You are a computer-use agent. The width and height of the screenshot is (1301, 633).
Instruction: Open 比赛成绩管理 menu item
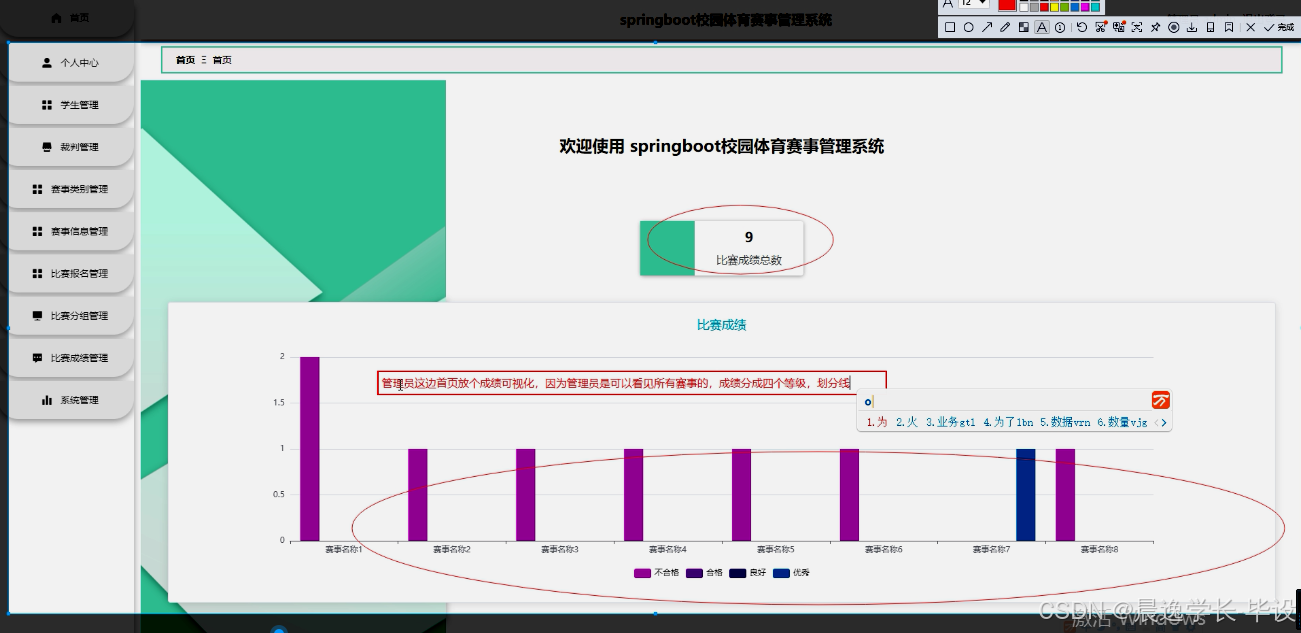point(70,358)
